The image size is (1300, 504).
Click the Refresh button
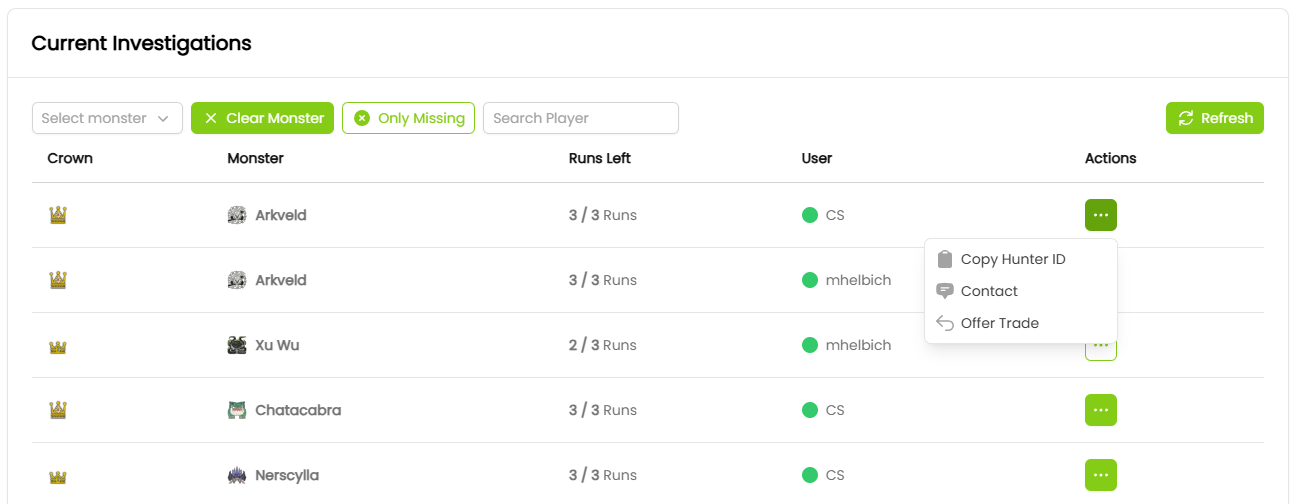click(x=1214, y=118)
